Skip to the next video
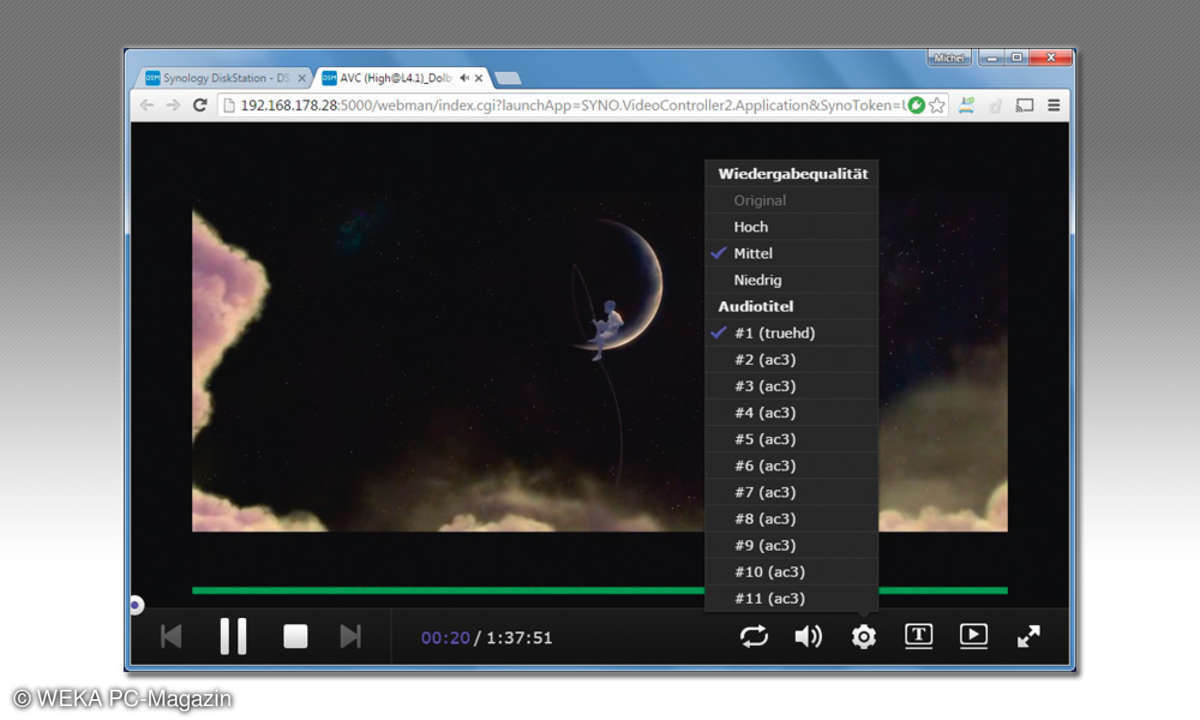This screenshot has height=720, width=1200. pos(350,636)
